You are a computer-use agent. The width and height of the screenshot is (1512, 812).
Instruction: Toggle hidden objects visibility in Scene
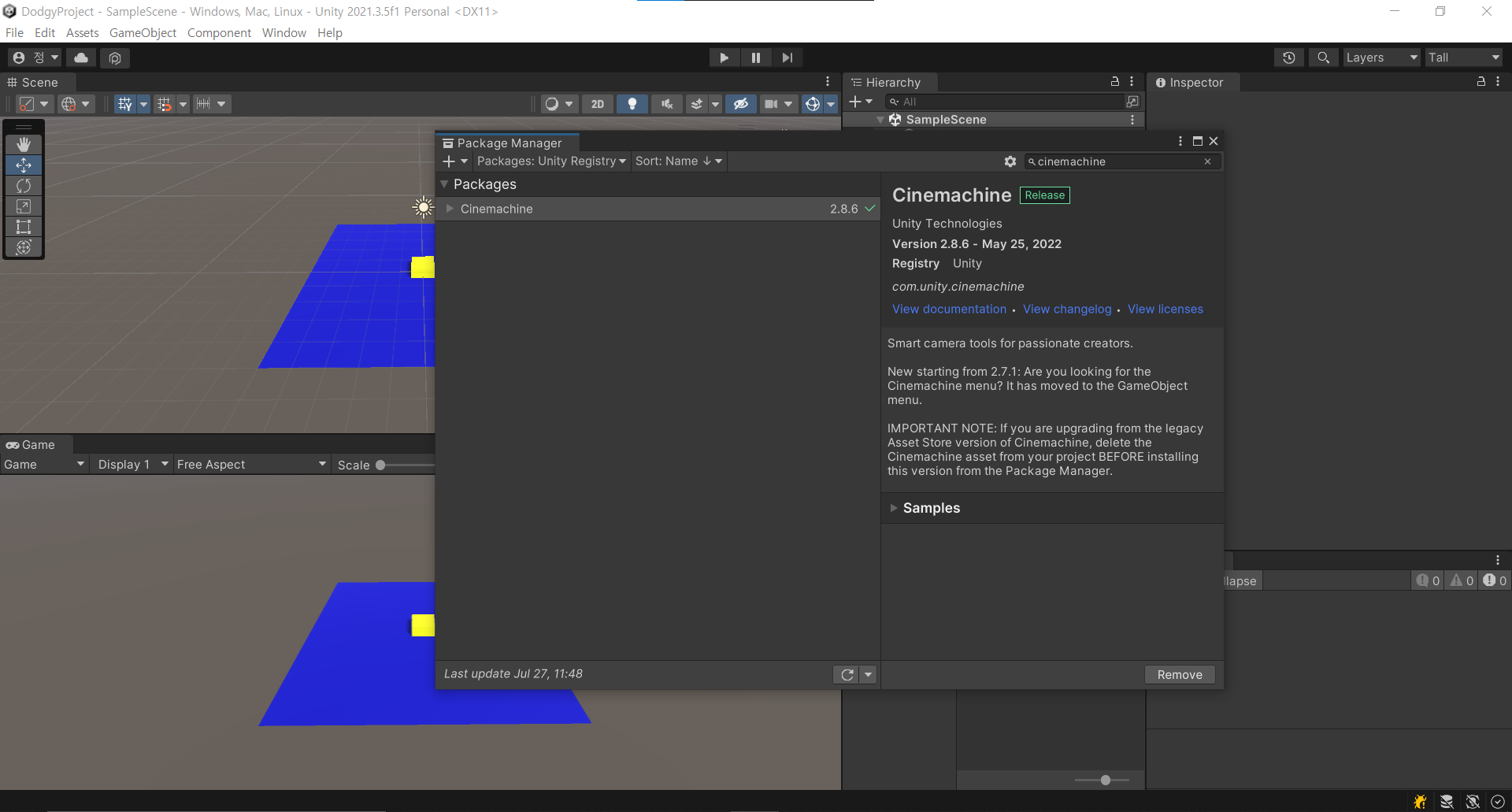coord(741,104)
